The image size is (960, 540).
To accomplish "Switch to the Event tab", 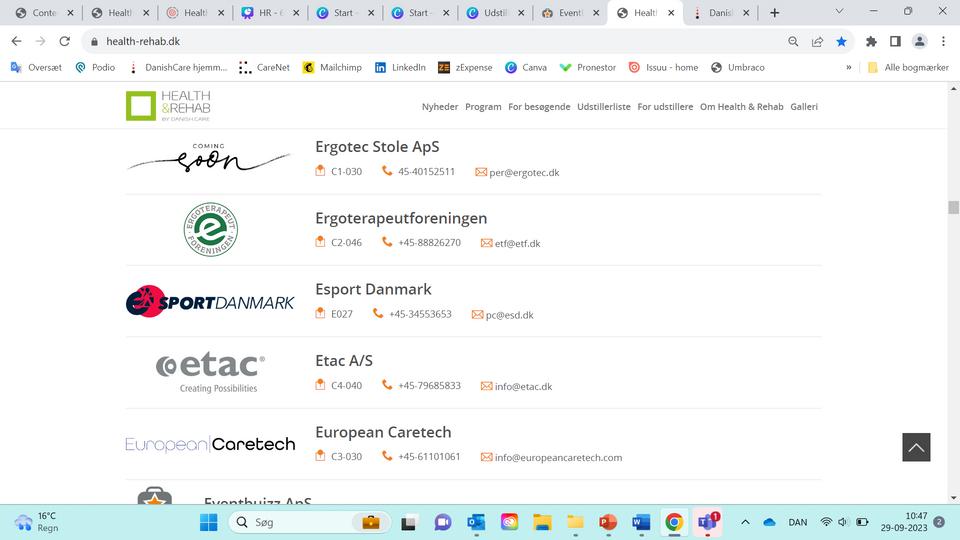I will [570, 13].
